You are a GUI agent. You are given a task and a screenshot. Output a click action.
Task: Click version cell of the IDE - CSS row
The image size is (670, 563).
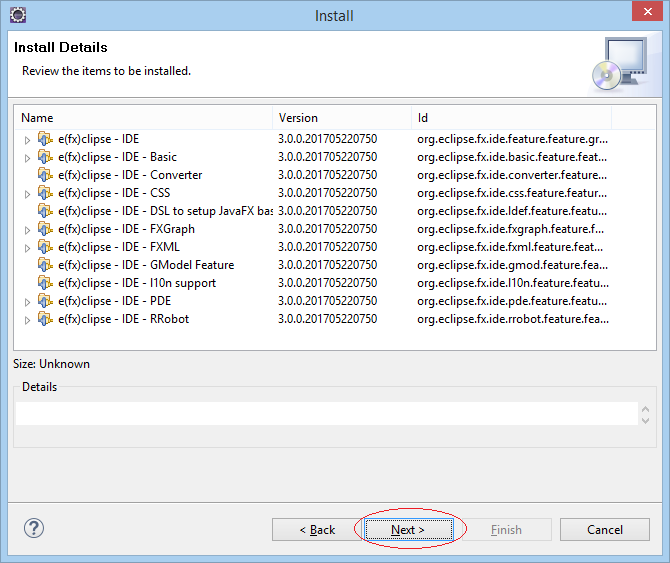coord(328,193)
